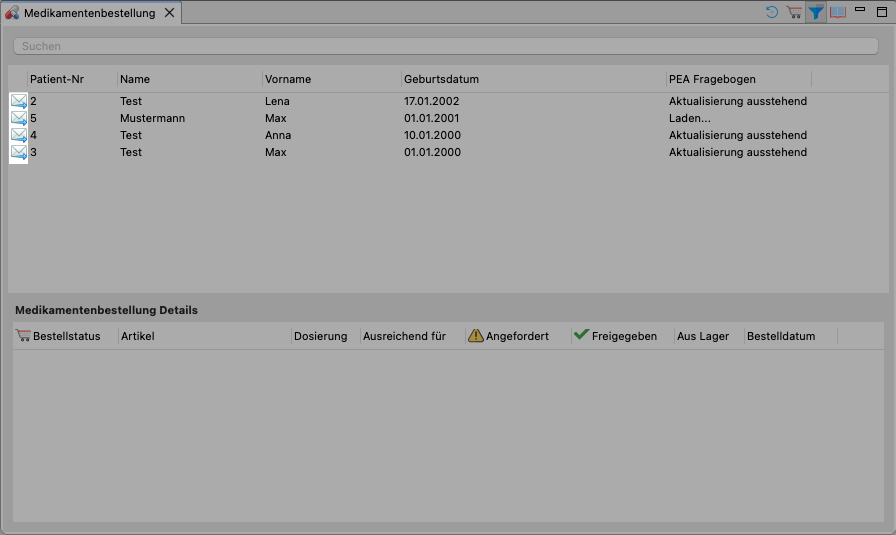Viewport: 896px width, 535px height.
Task: Click the Angefordert column with warning icon
Action: (516, 336)
